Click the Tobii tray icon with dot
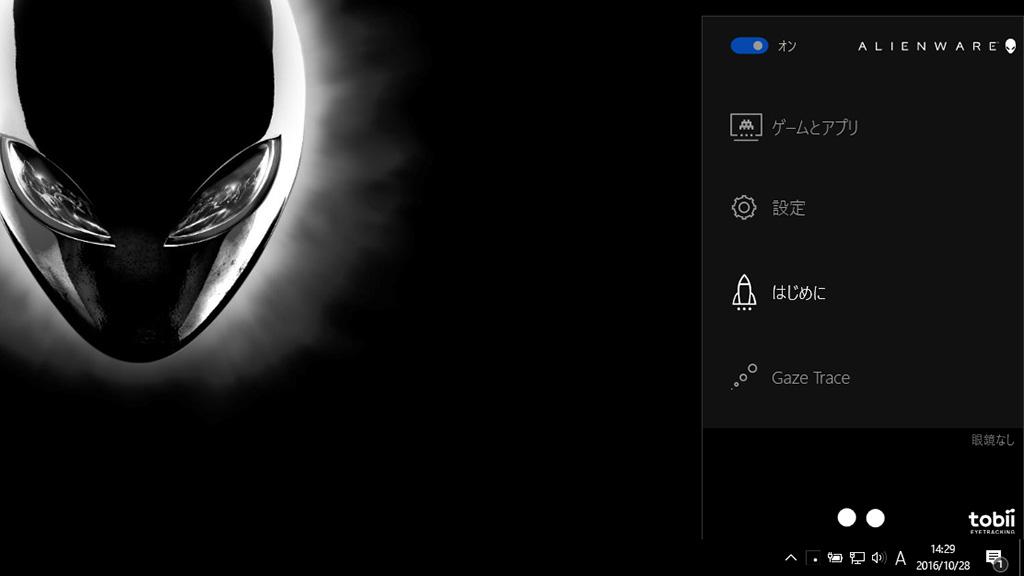The height and width of the screenshot is (576, 1024). (x=813, y=558)
